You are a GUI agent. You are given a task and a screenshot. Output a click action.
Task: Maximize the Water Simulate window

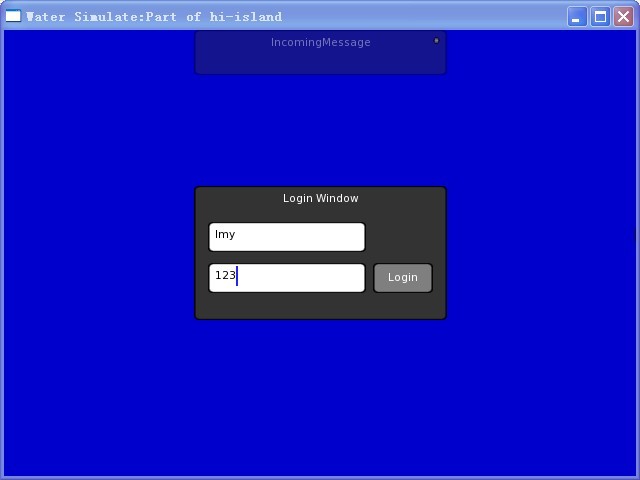coord(600,17)
